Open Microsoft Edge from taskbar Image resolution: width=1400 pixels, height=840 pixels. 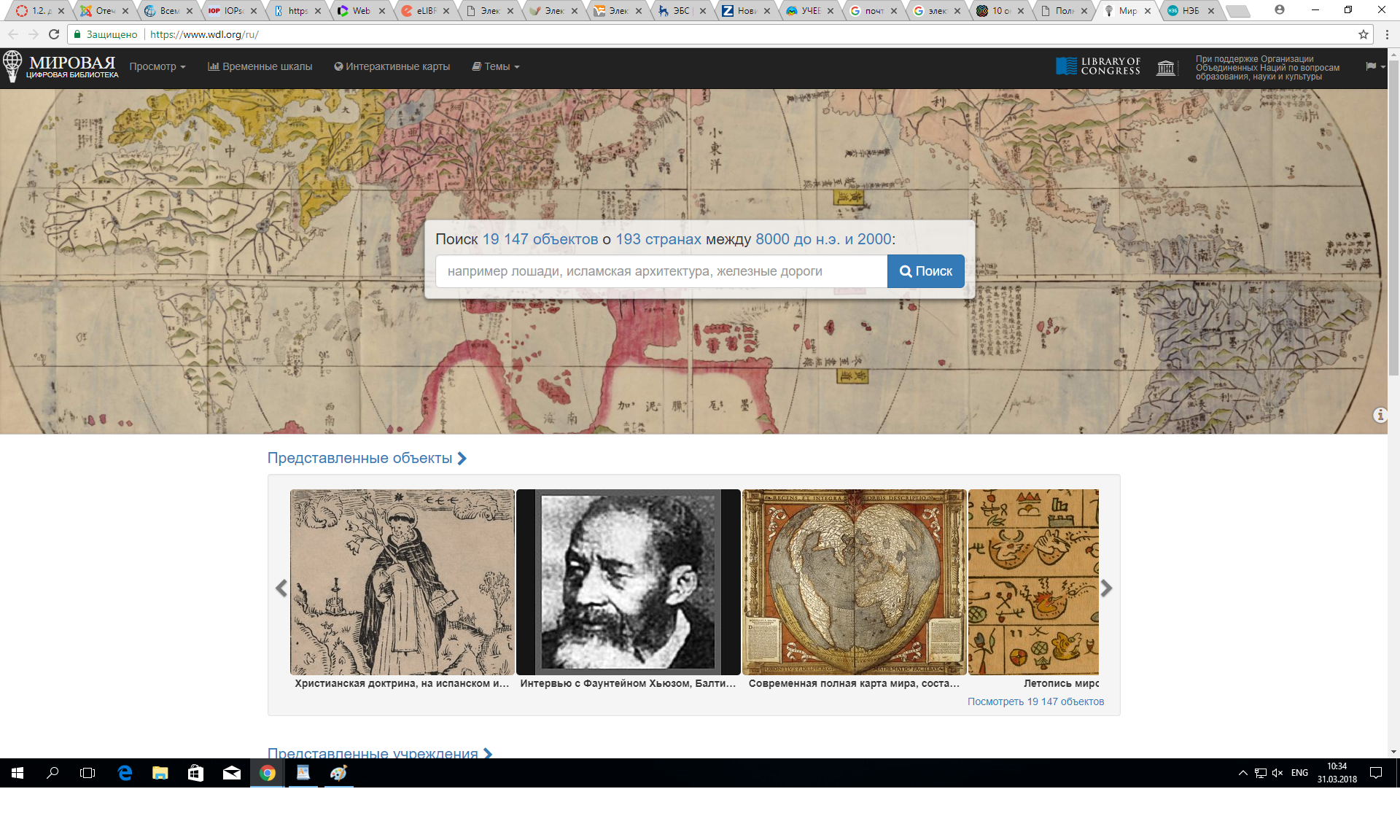coord(125,773)
